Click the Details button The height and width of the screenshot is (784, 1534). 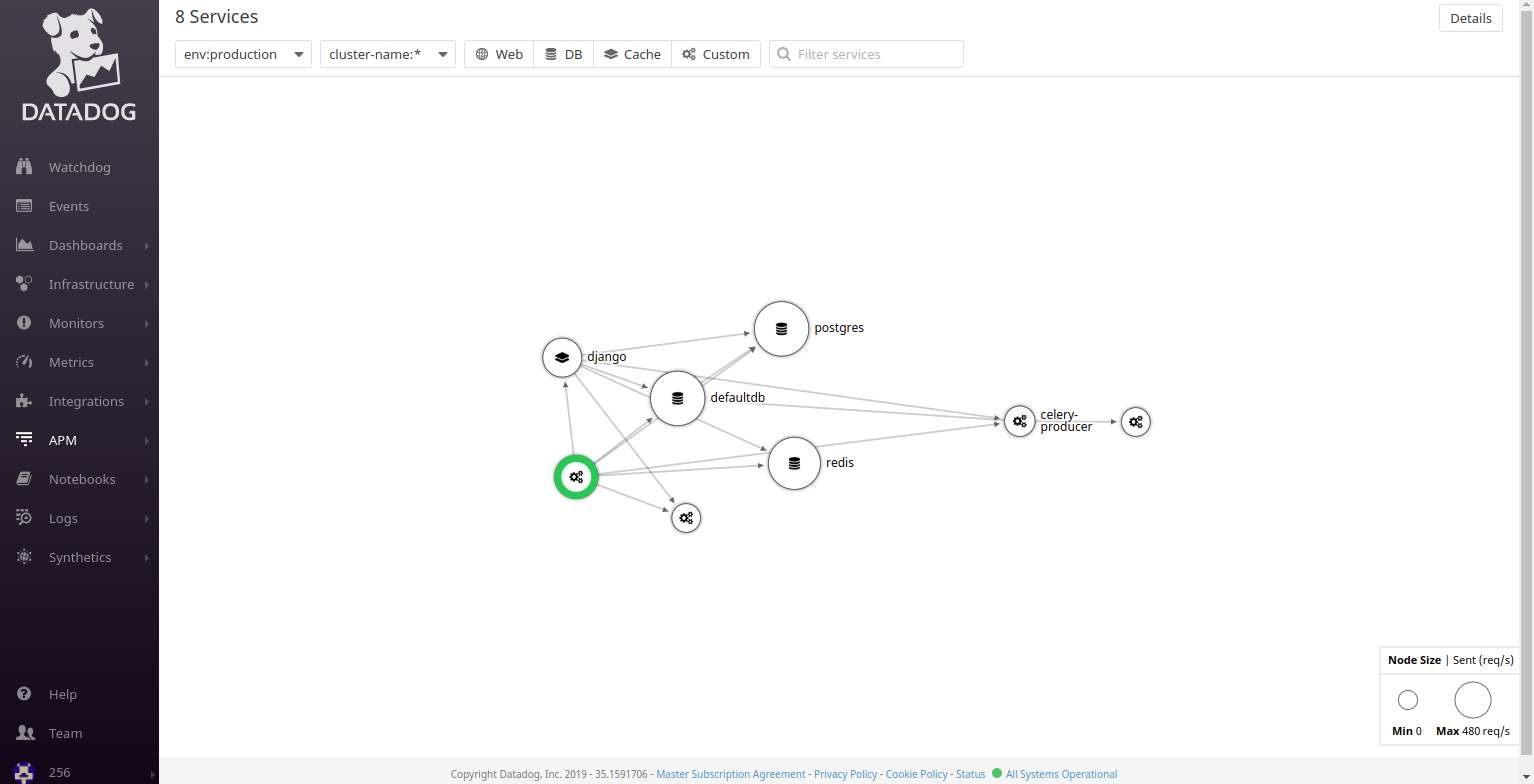click(1470, 18)
